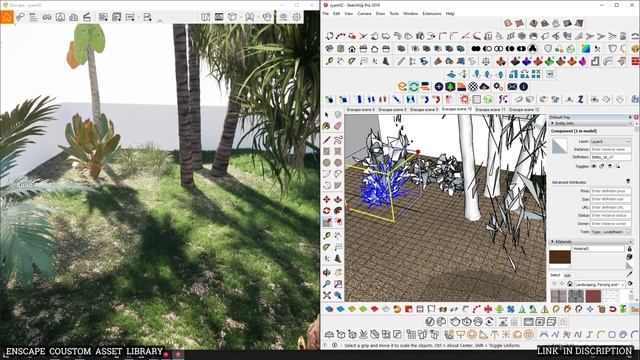Click the house view icon in views toolbar
Screen dimensions: 640x360
click(352, 49)
